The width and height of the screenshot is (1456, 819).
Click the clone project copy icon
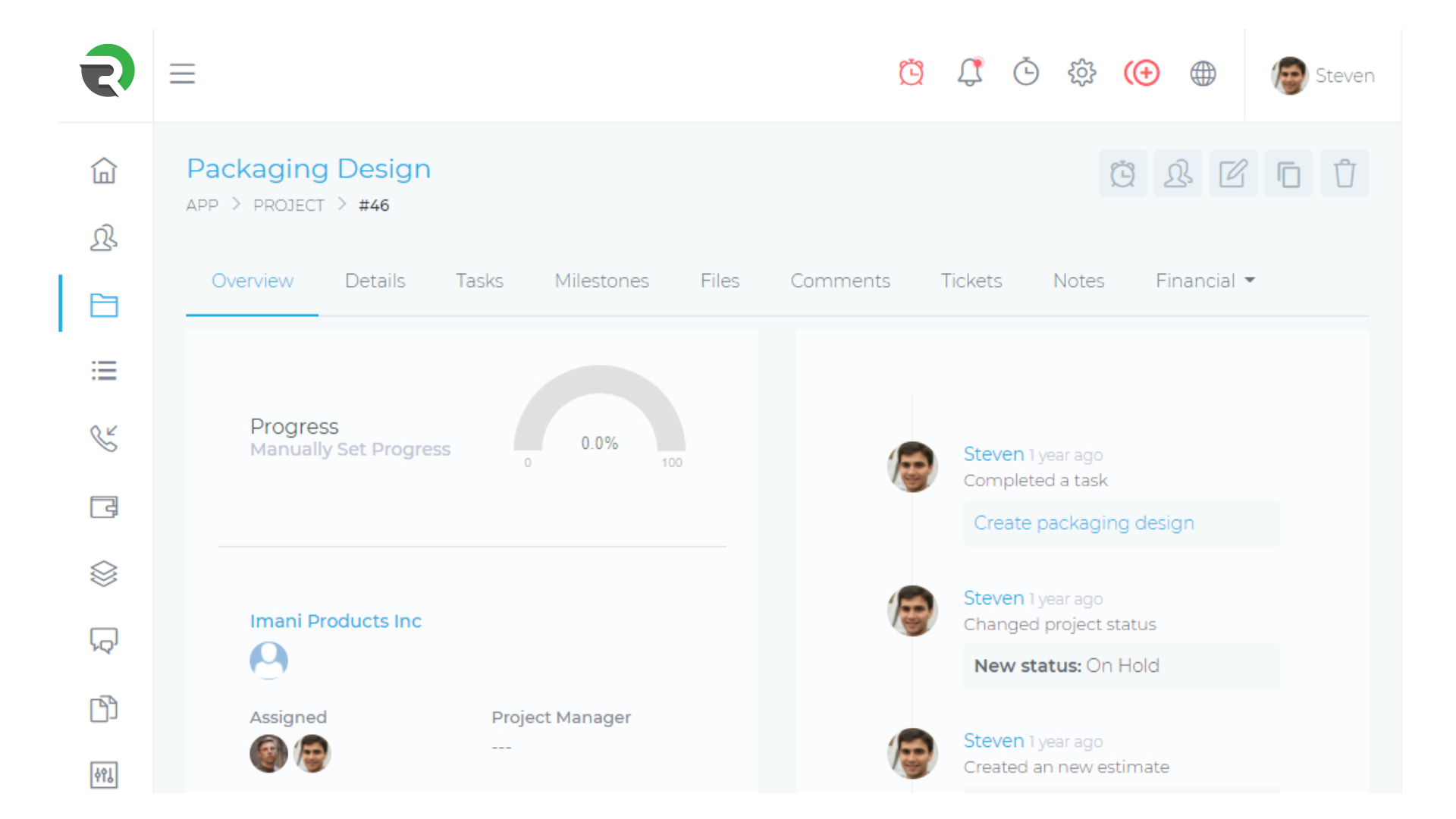pyautogui.click(x=1288, y=174)
